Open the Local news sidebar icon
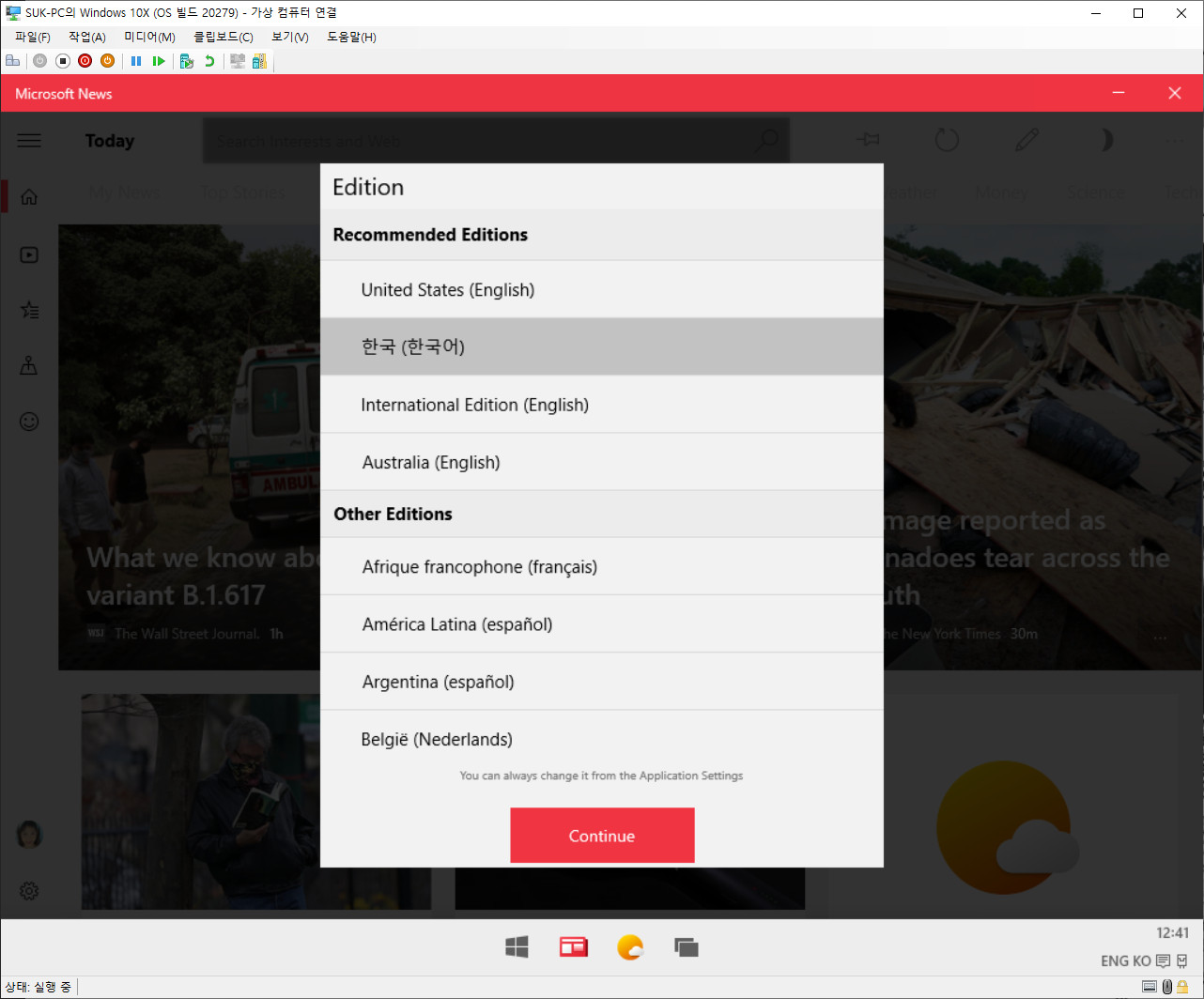Image resolution: width=1204 pixels, height=999 pixels. pos(29,365)
